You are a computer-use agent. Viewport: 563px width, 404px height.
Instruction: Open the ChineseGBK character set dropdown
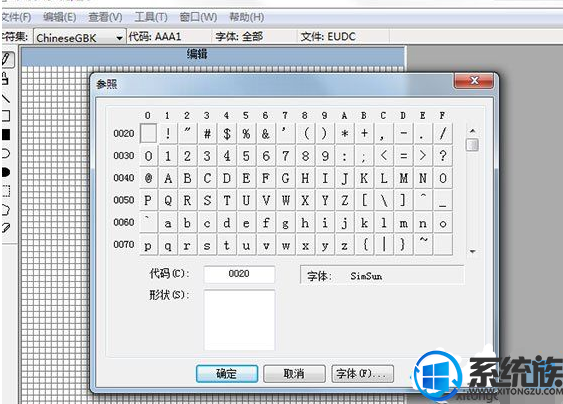point(80,37)
